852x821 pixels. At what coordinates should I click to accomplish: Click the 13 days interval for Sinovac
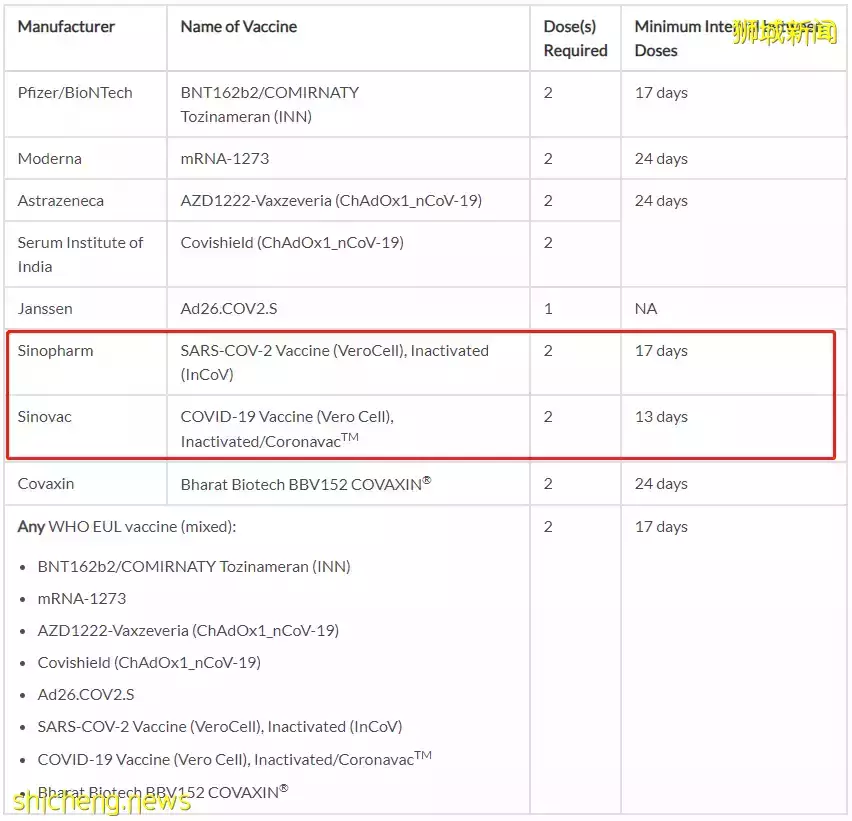click(661, 417)
